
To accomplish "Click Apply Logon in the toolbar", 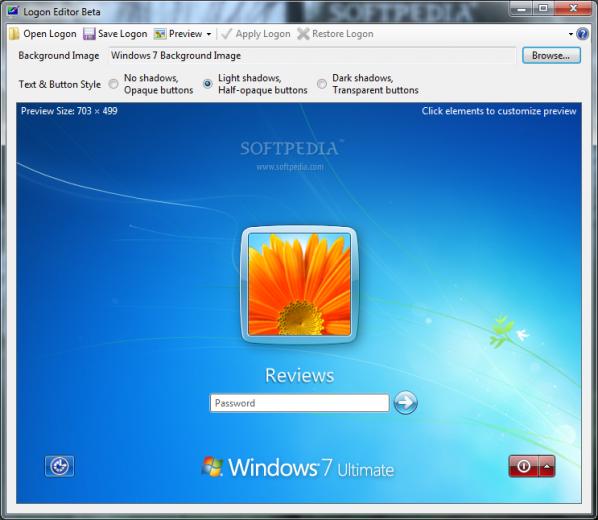I will [x=256, y=34].
